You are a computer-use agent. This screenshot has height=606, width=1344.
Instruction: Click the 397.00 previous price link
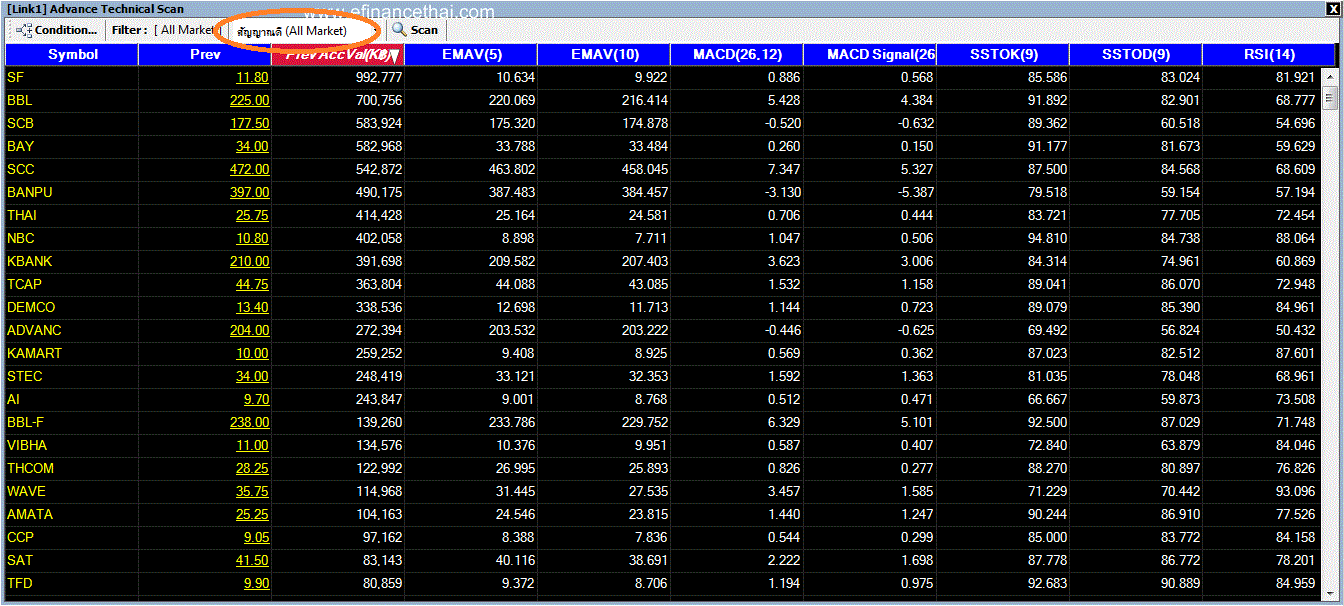[249, 192]
